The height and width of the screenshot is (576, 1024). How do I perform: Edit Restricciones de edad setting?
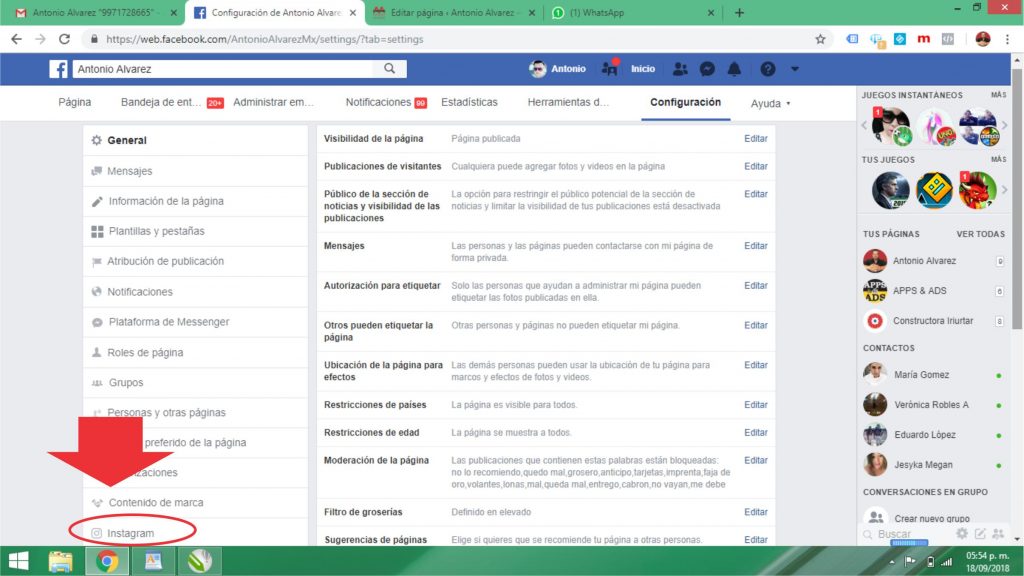(756, 432)
